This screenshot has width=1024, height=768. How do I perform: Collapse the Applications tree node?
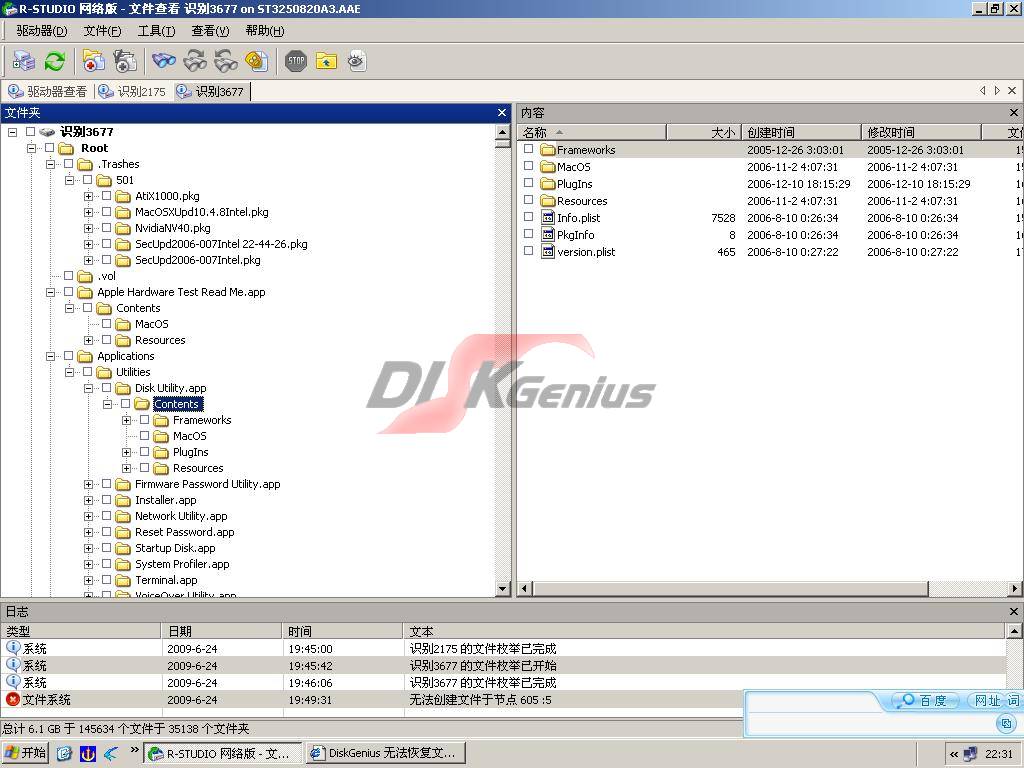(x=50, y=356)
